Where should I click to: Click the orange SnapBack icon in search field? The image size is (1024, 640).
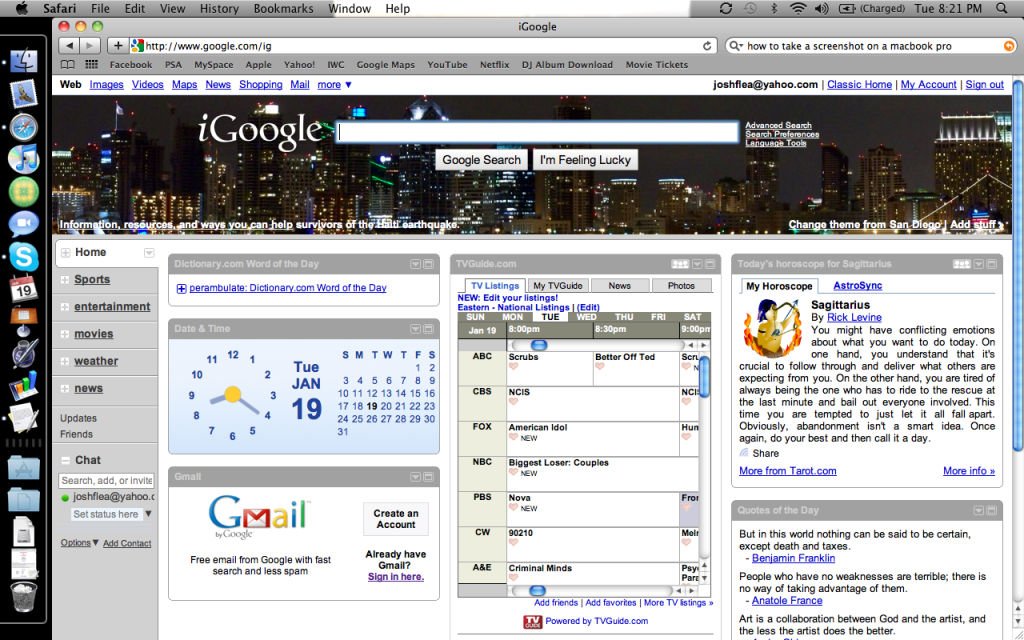1009,46
